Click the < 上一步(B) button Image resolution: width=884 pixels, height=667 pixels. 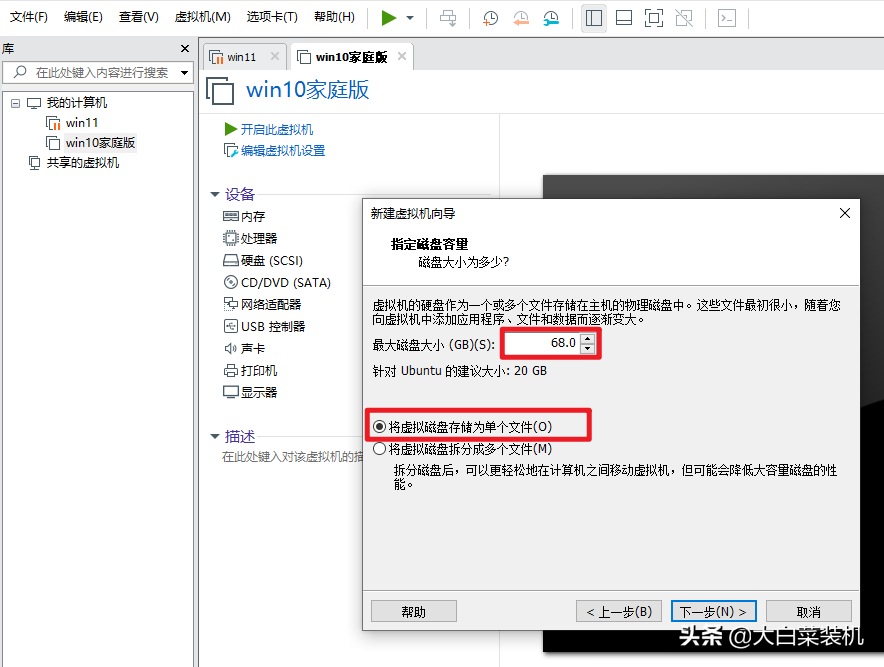pyautogui.click(x=619, y=612)
